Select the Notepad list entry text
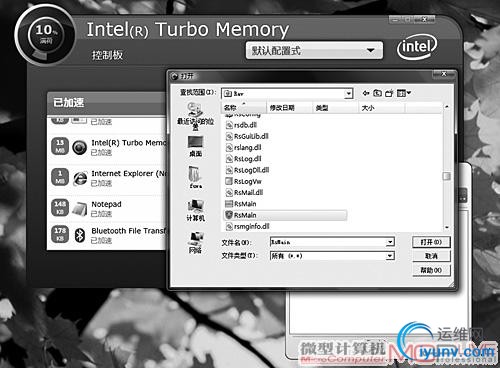This screenshot has width=500, height=368. click(106, 204)
